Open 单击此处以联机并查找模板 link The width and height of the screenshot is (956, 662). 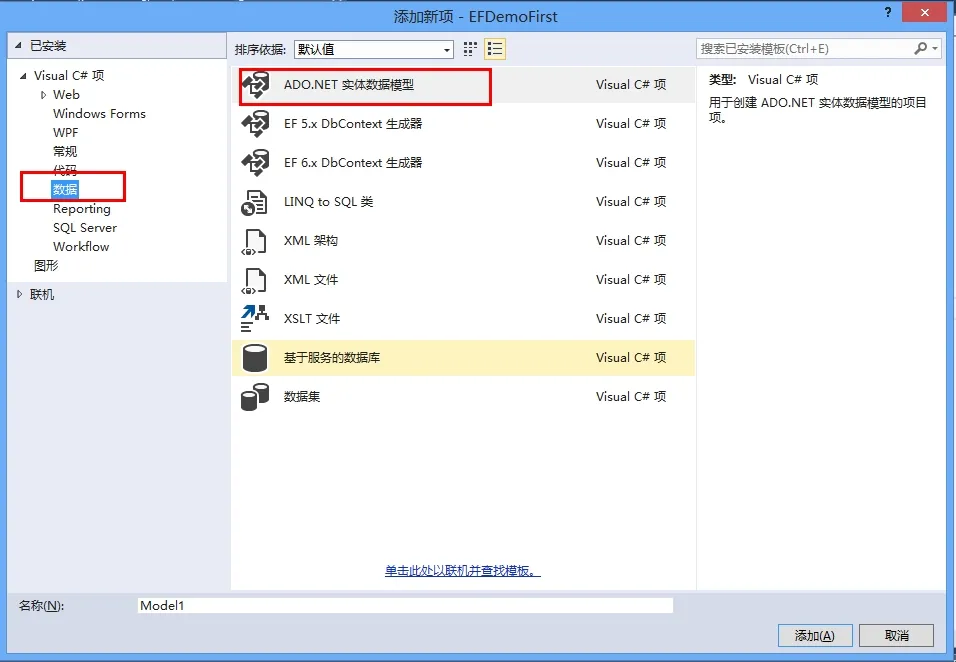click(x=463, y=571)
